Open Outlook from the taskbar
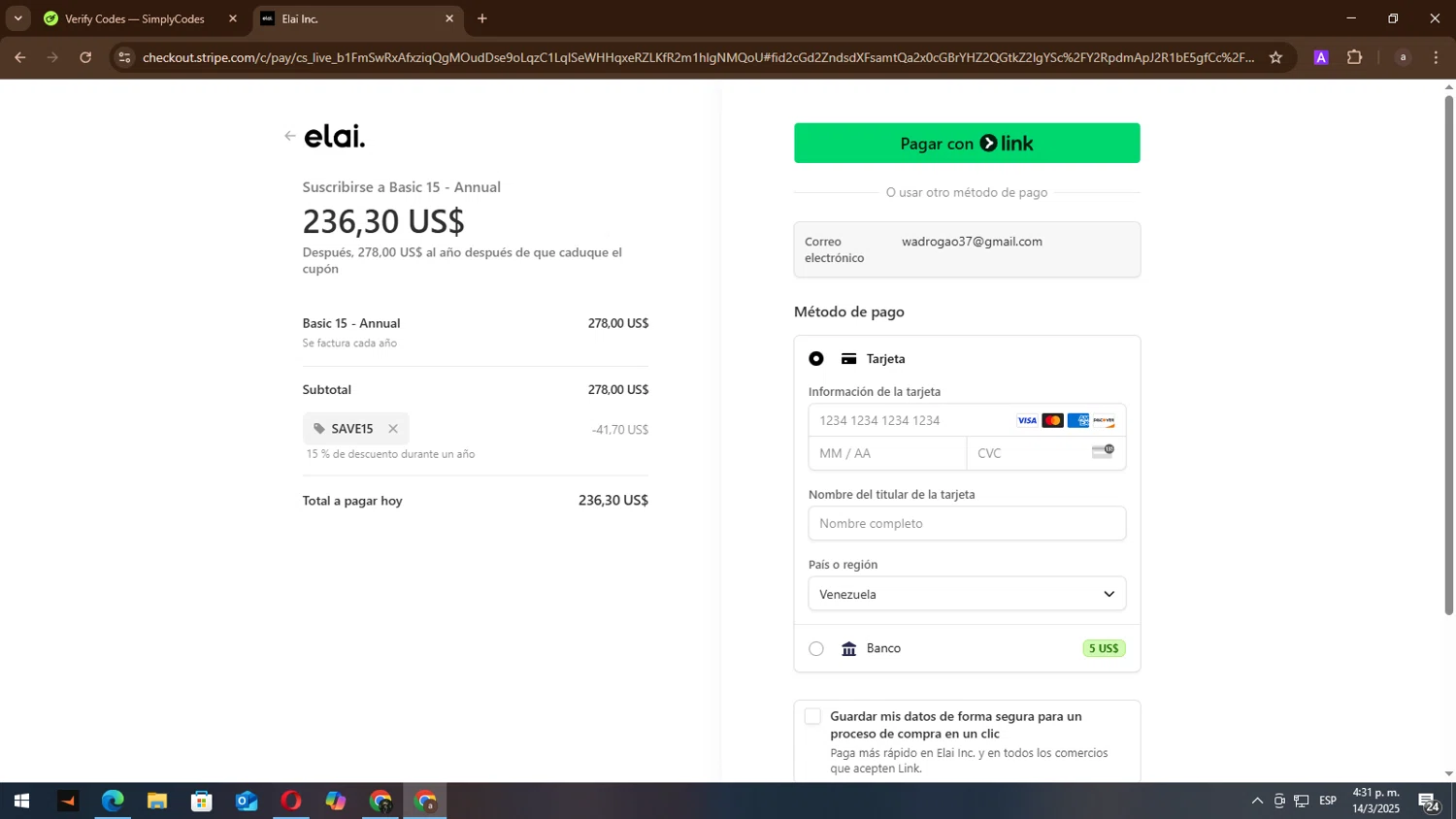Viewport: 1456px width, 819px height. pos(247,802)
